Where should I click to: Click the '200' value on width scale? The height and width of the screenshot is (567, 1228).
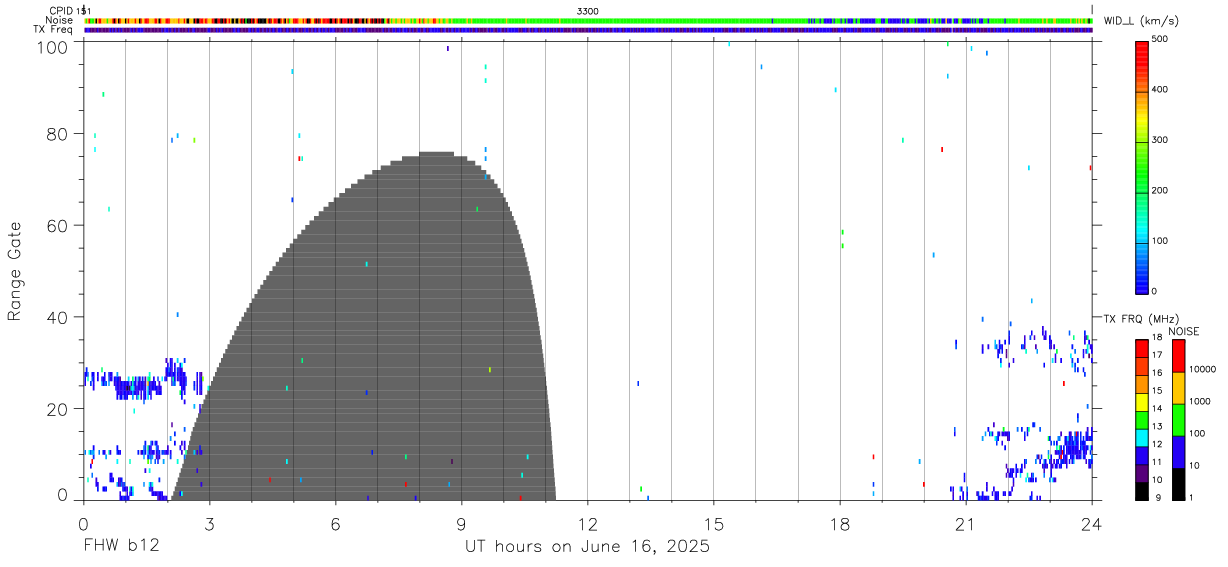click(1161, 190)
